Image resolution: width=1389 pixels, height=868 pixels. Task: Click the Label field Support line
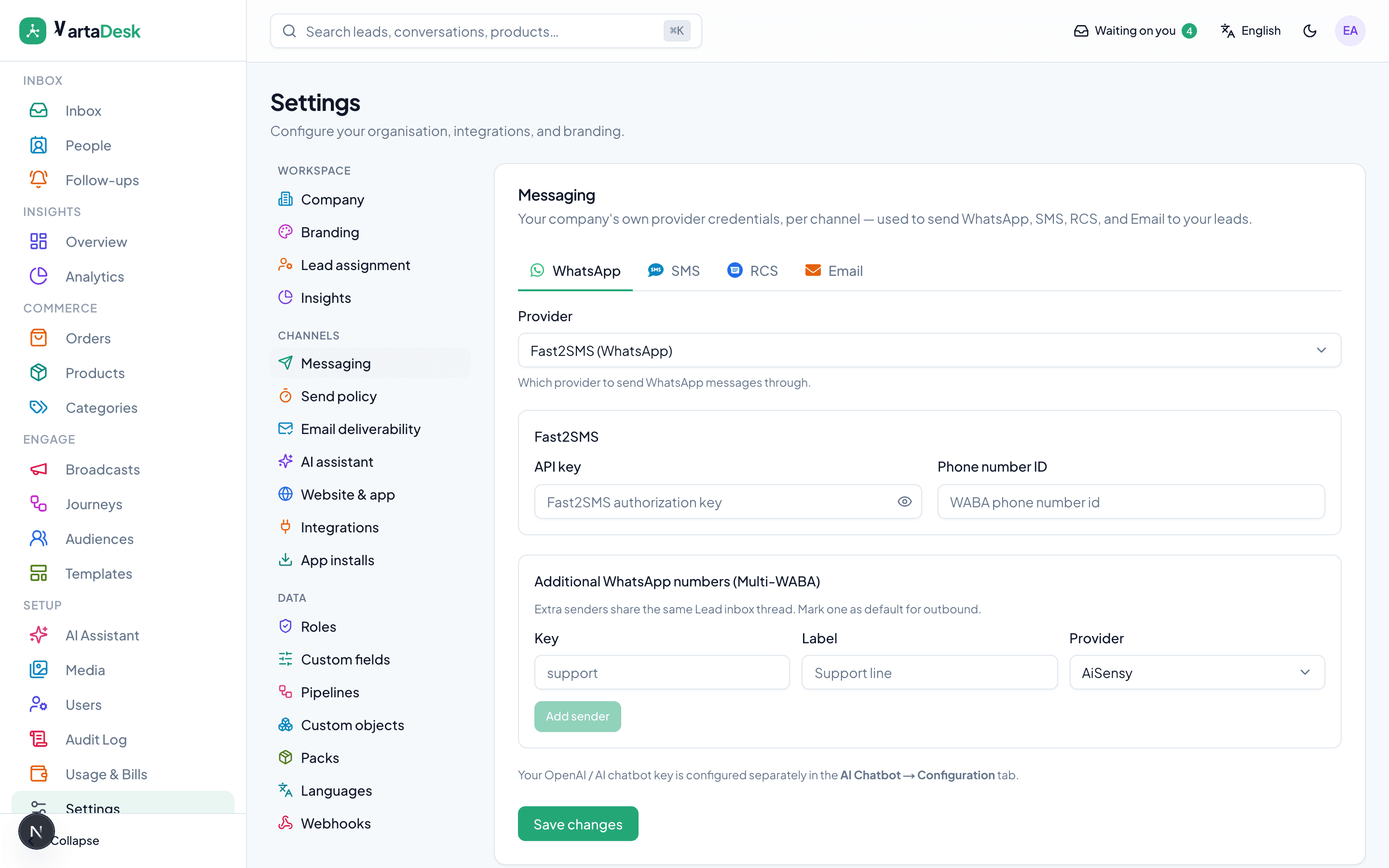[x=929, y=672]
